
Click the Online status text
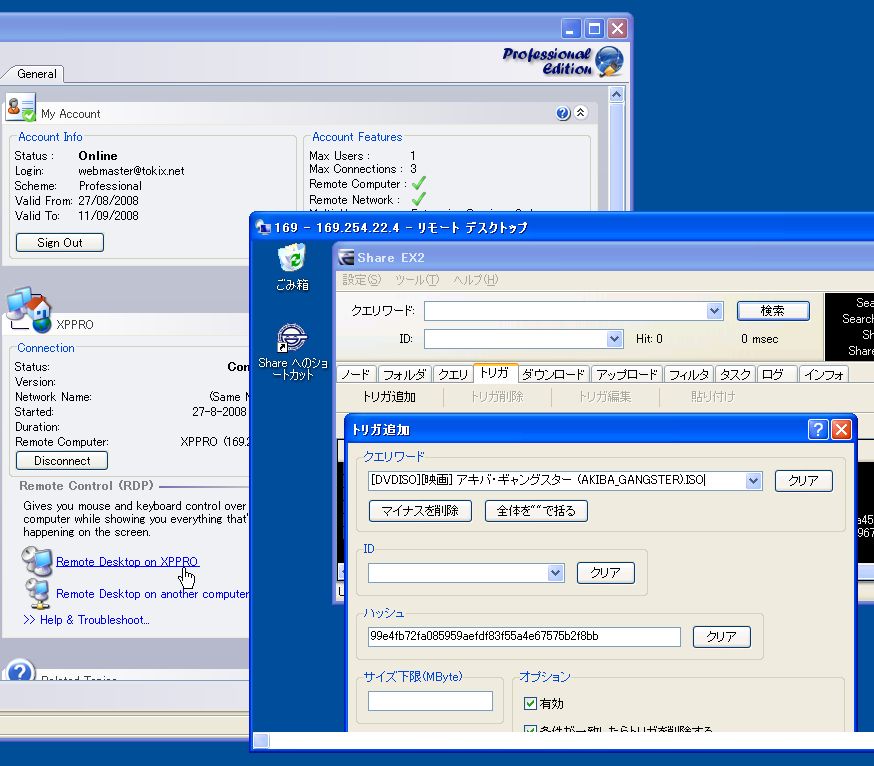pyautogui.click(x=98, y=156)
